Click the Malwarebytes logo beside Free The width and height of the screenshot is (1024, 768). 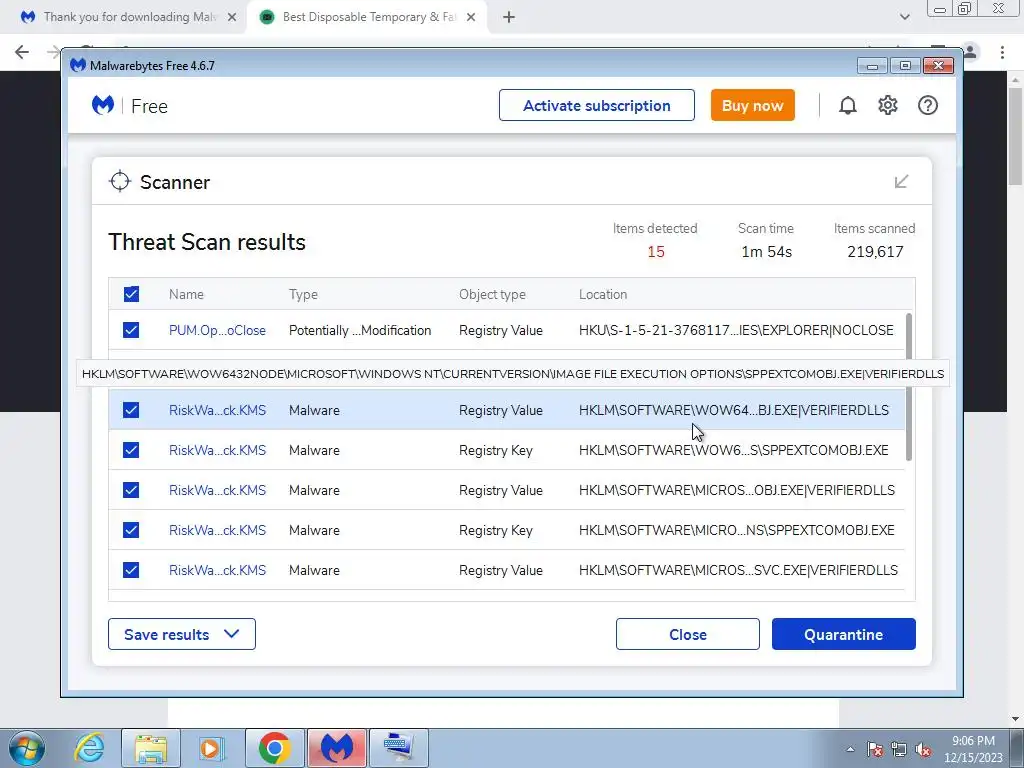(103, 105)
